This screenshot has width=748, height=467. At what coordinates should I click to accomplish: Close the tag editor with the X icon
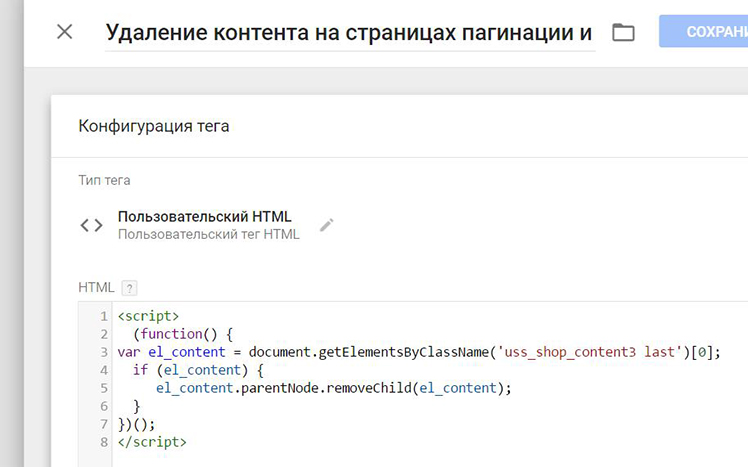pyautogui.click(x=64, y=32)
